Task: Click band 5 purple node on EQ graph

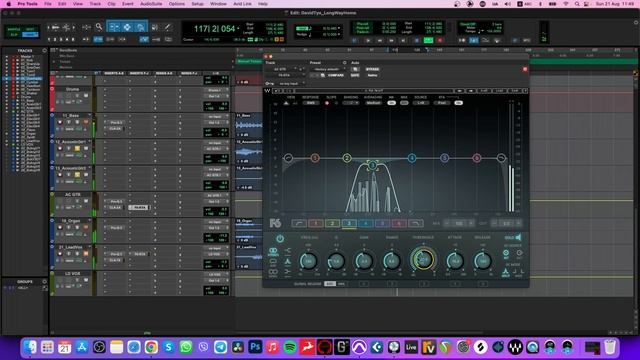Action: pyautogui.click(x=444, y=158)
